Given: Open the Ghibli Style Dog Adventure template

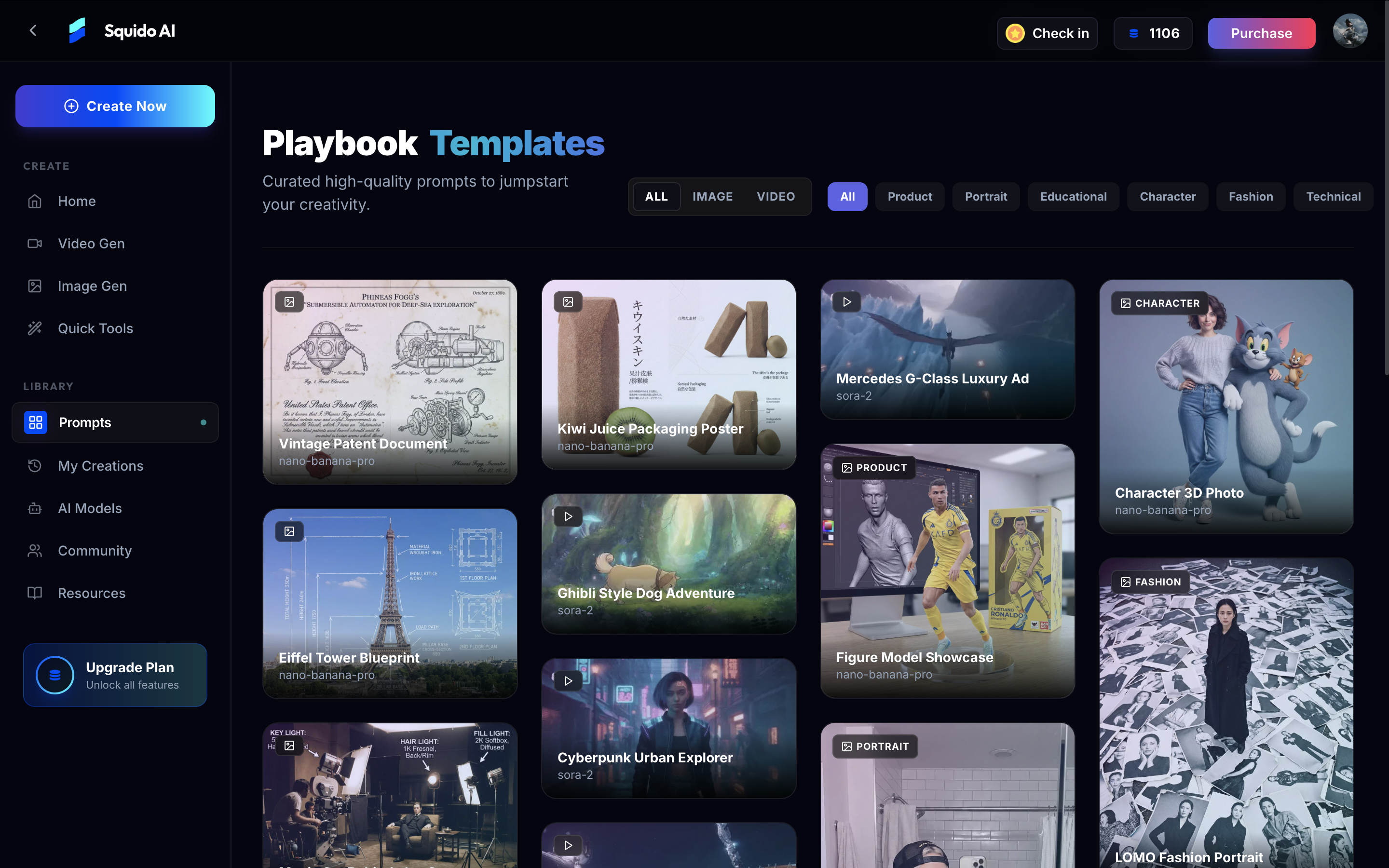Looking at the screenshot, I should tap(668, 563).
